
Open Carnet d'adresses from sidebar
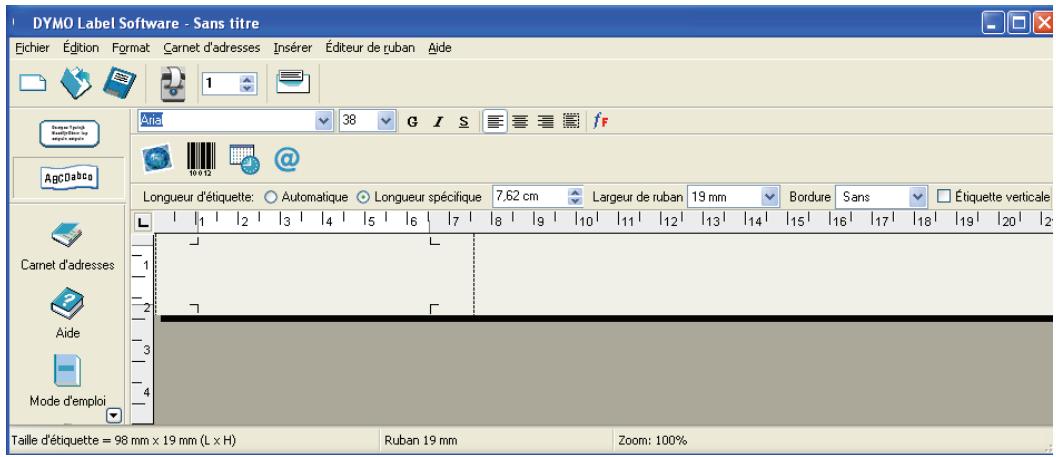(x=67, y=246)
